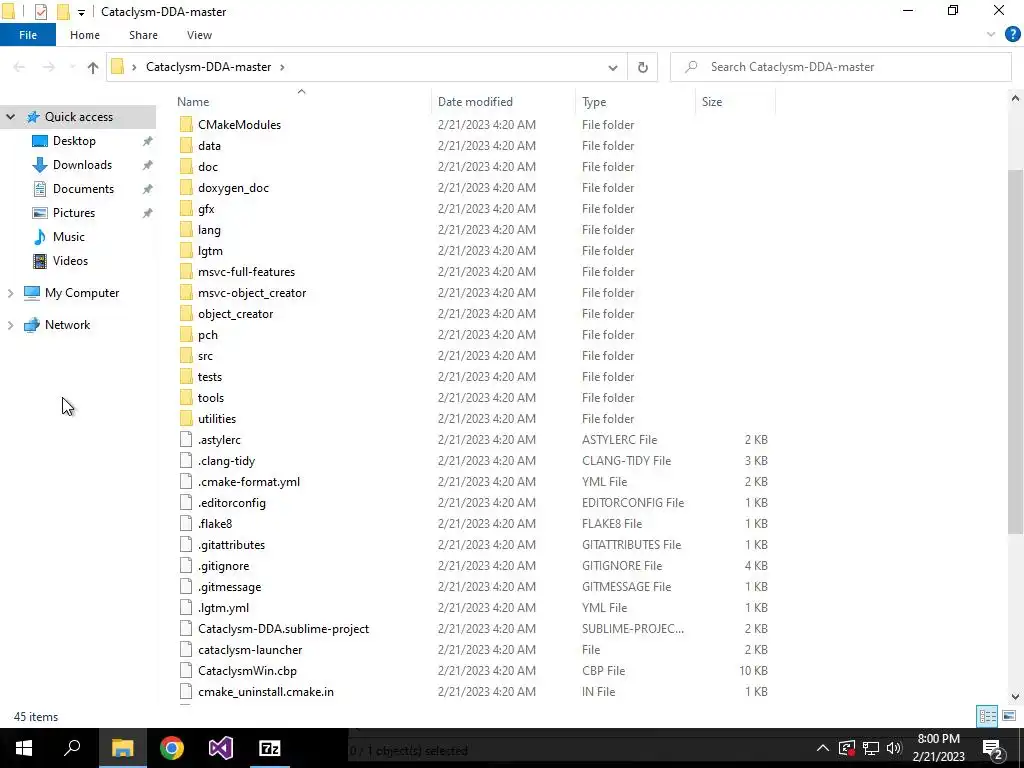Screen dimensions: 1024x768
Task: Open Music in the navigation pane
Action: [x=69, y=236]
